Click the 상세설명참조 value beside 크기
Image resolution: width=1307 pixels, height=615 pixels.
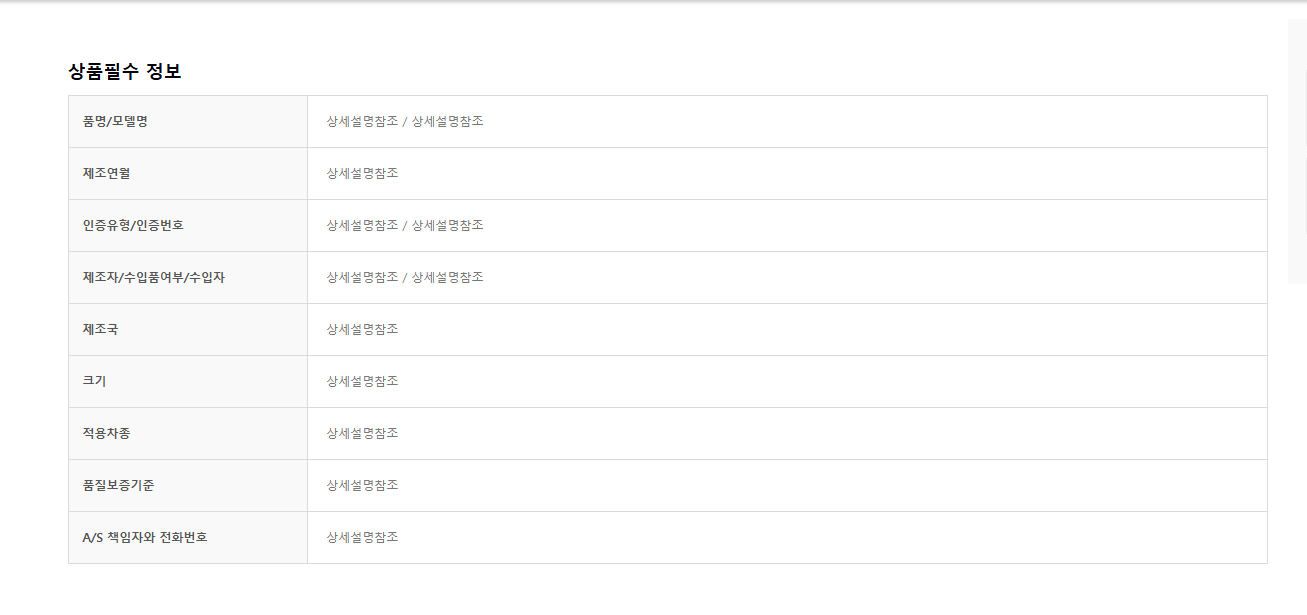[x=362, y=382]
